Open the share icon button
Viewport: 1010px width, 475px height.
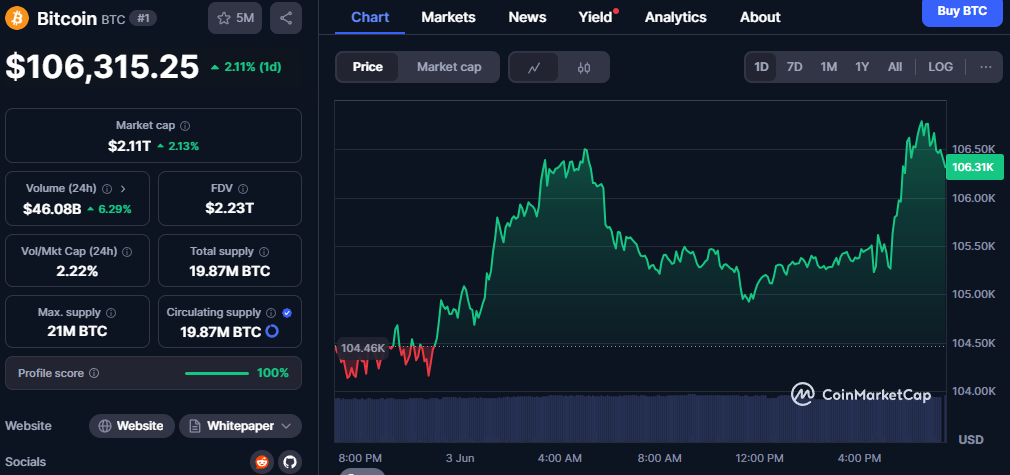(286, 18)
